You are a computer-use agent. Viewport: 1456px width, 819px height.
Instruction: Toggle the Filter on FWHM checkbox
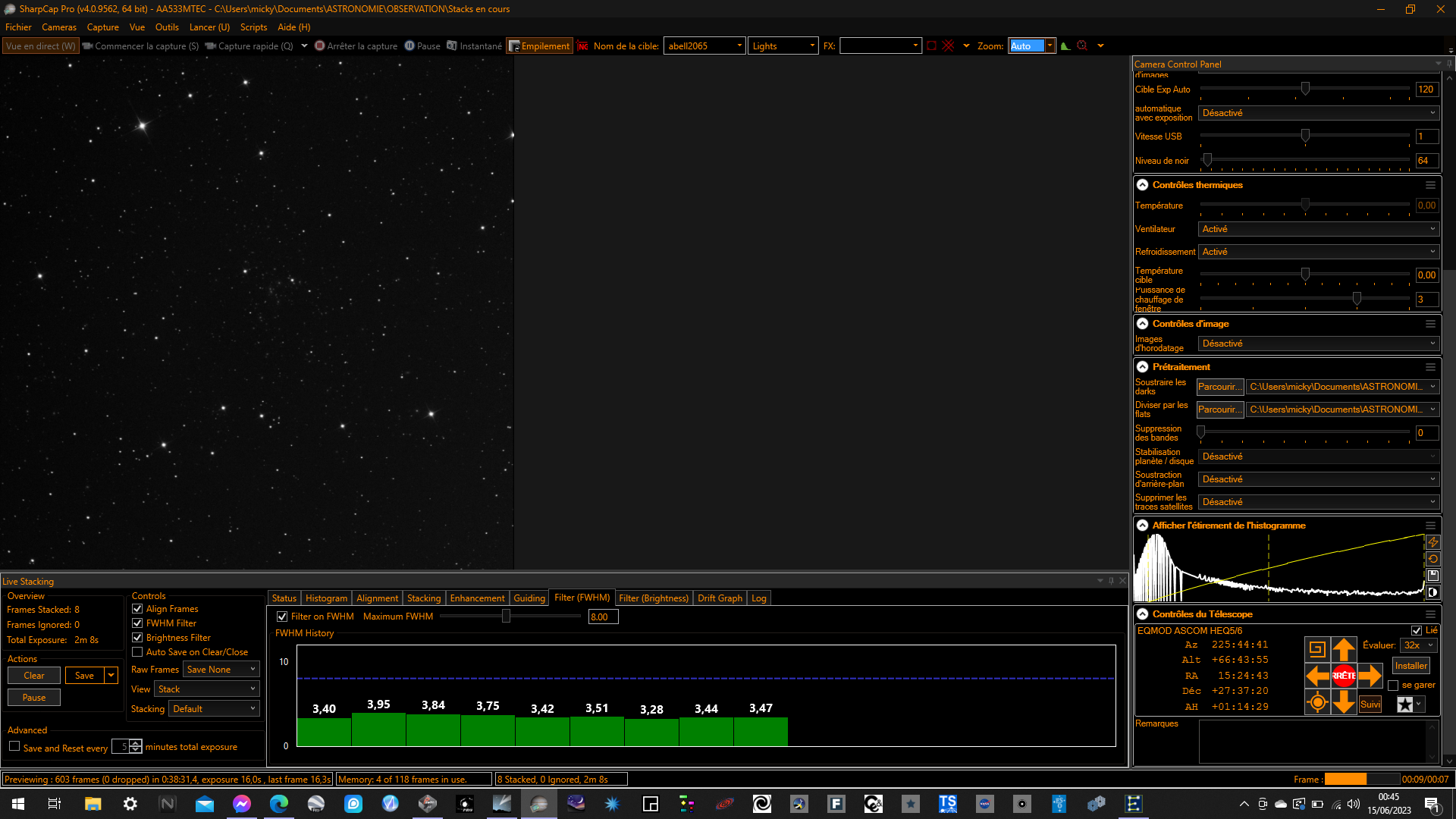[282, 617]
